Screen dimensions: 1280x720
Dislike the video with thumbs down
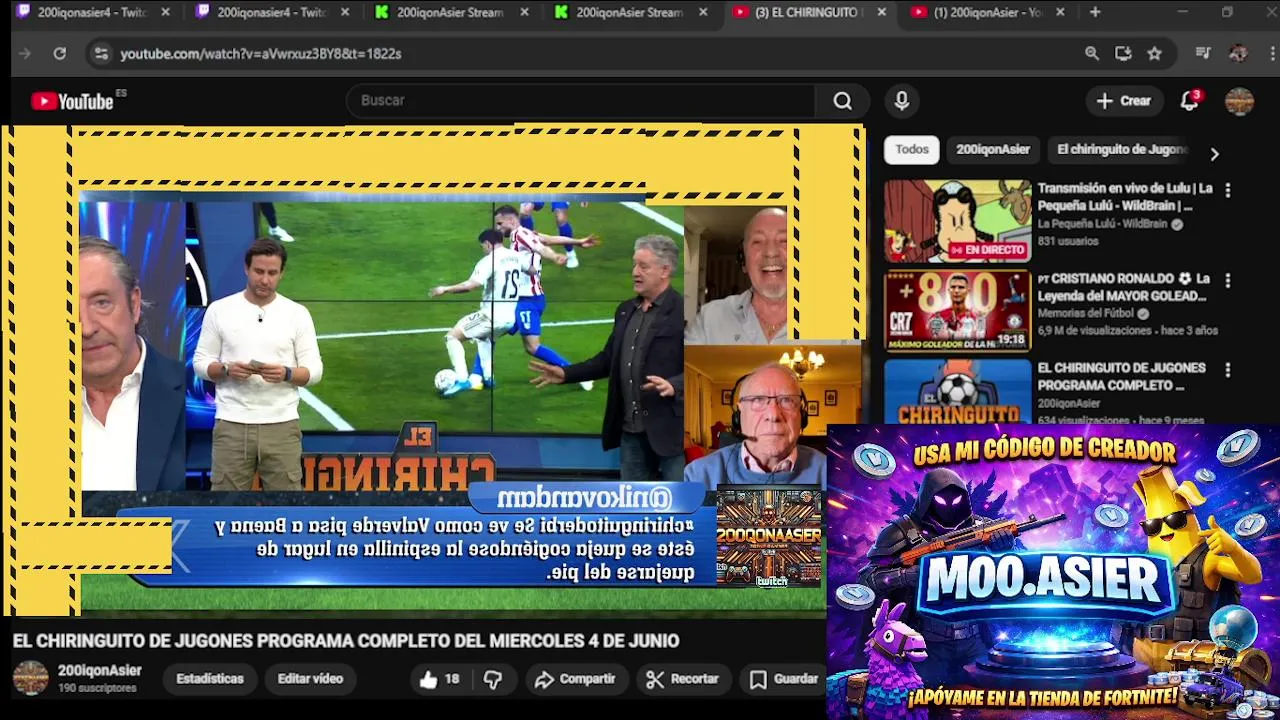click(x=493, y=679)
